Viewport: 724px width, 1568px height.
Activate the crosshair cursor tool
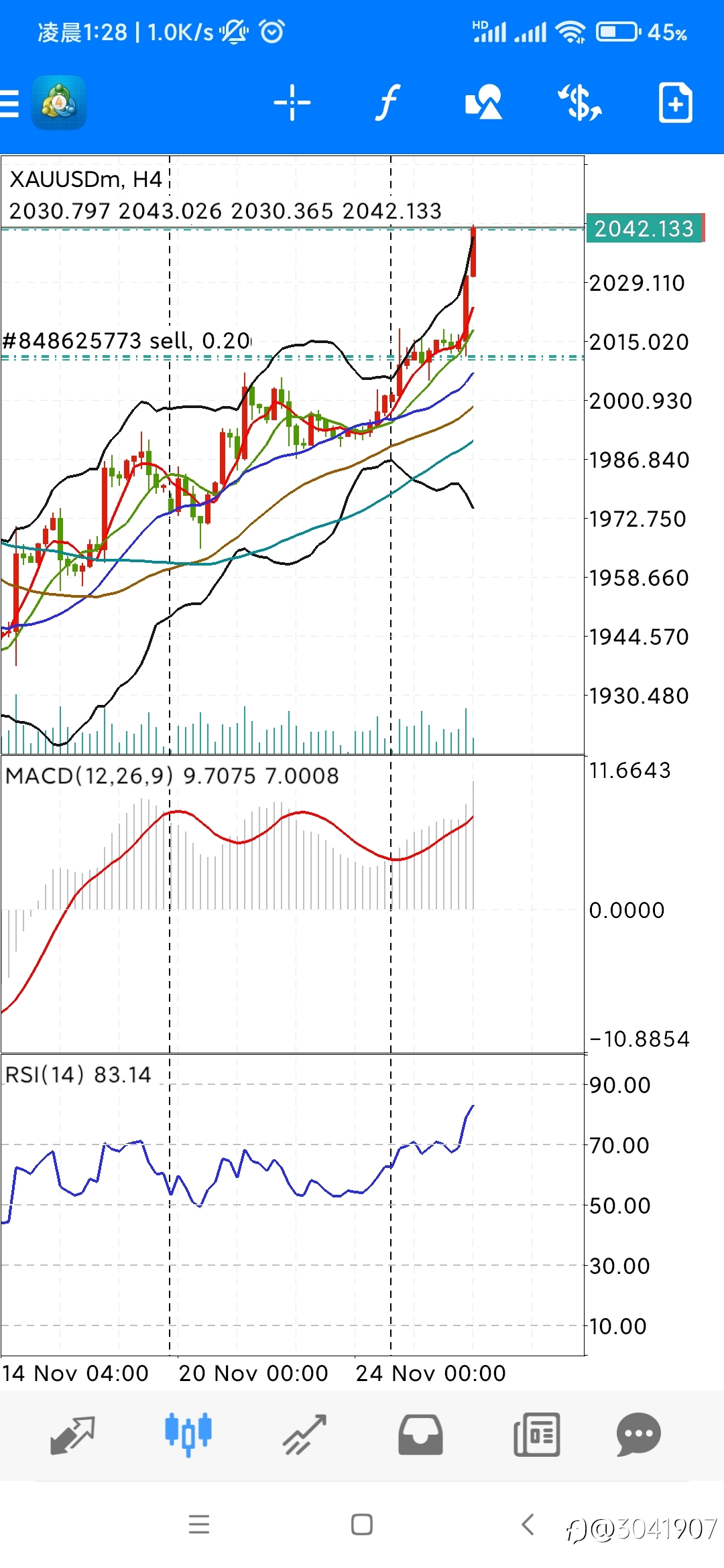pos(292,103)
